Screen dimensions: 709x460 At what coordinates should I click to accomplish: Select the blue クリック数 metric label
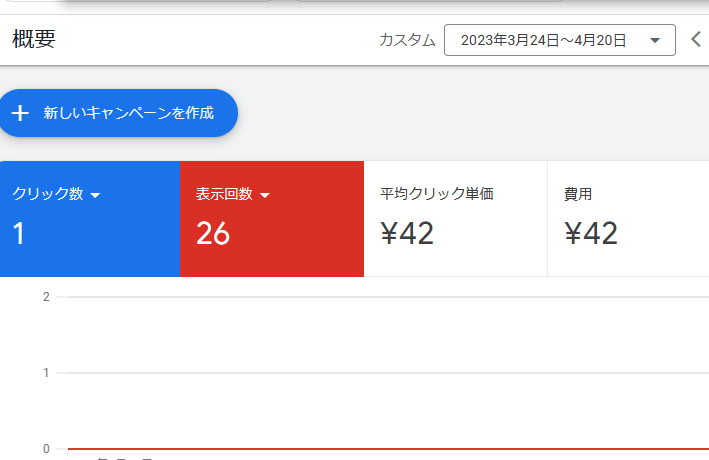[x=47, y=194]
